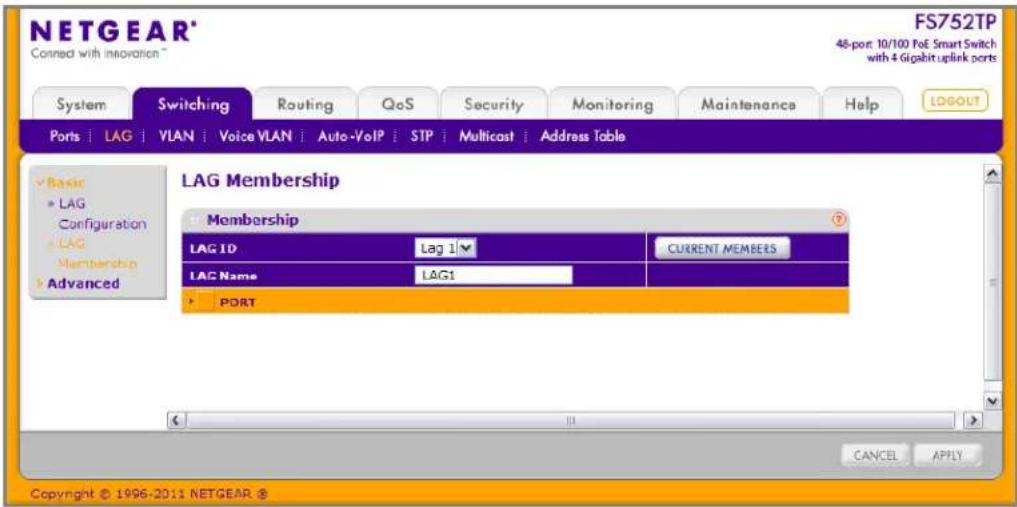Image resolution: width=1017 pixels, height=507 pixels.
Task: Click the vertical scrollbar down arrow
Action: 990,401
